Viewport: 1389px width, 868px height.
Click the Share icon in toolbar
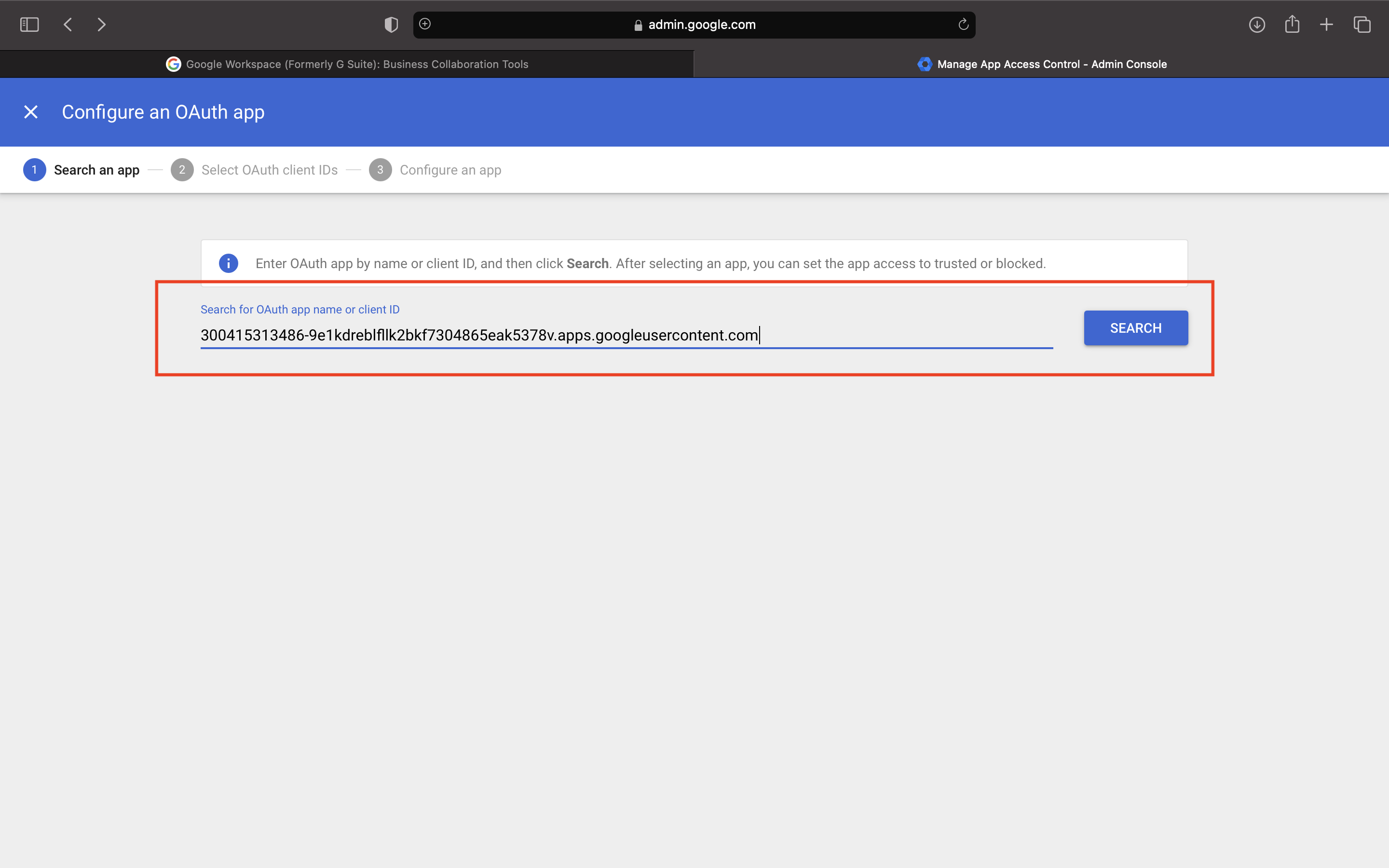(1292, 25)
